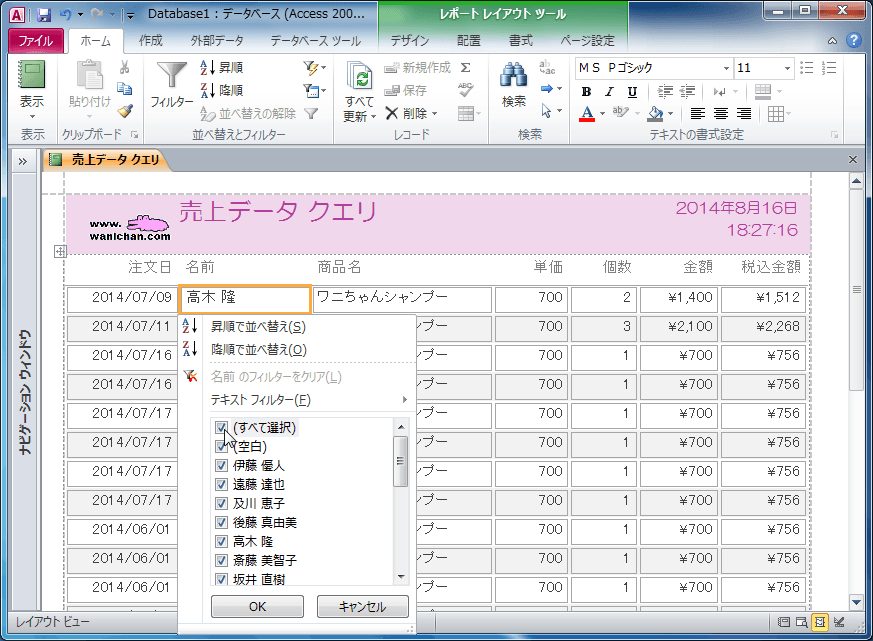
Task: Click the center text alignment icon
Action: [720, 114]
